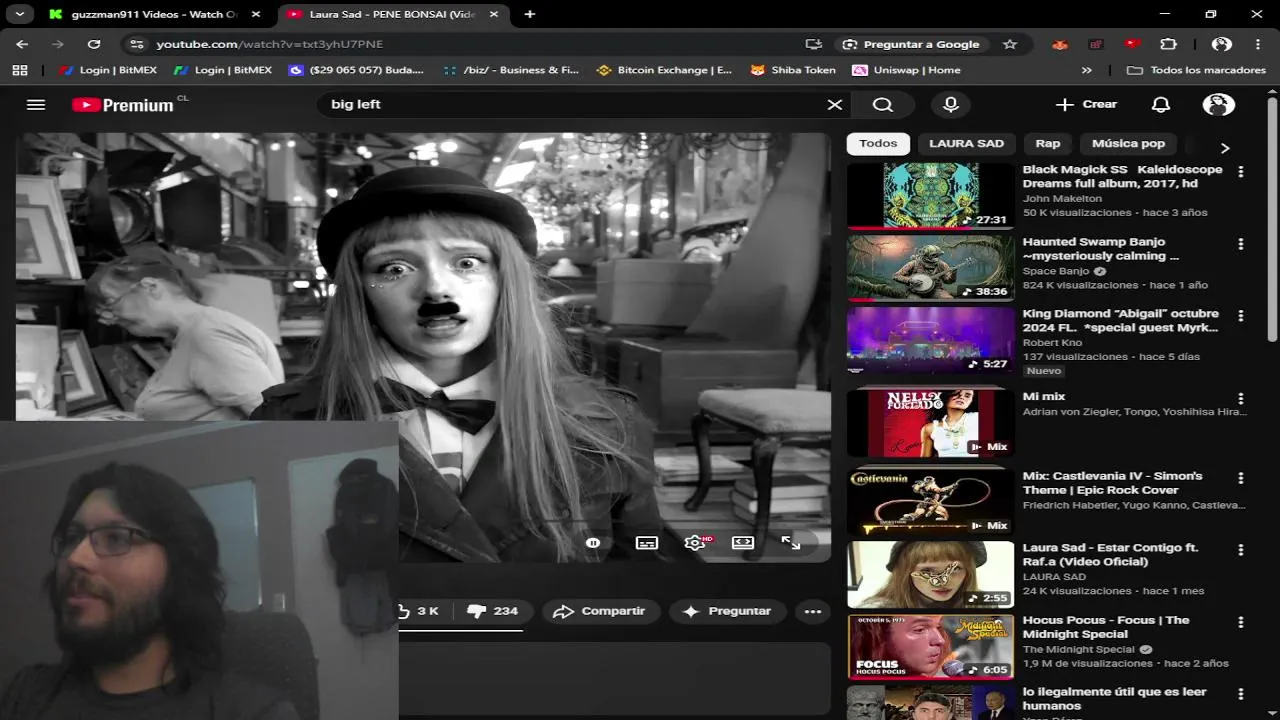Open the YouTube hamburger guide menu

(36, 105)
